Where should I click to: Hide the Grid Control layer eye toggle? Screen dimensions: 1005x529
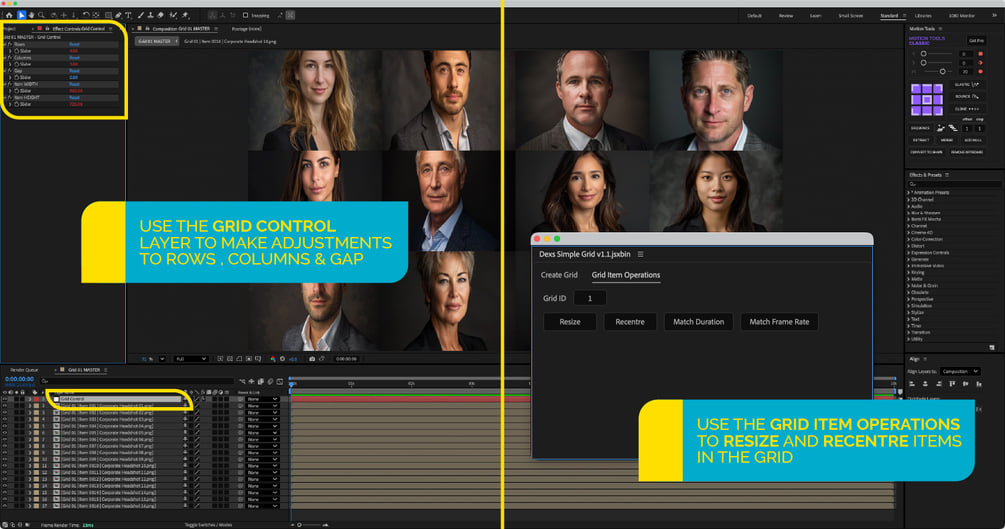[x=4, y=399]
